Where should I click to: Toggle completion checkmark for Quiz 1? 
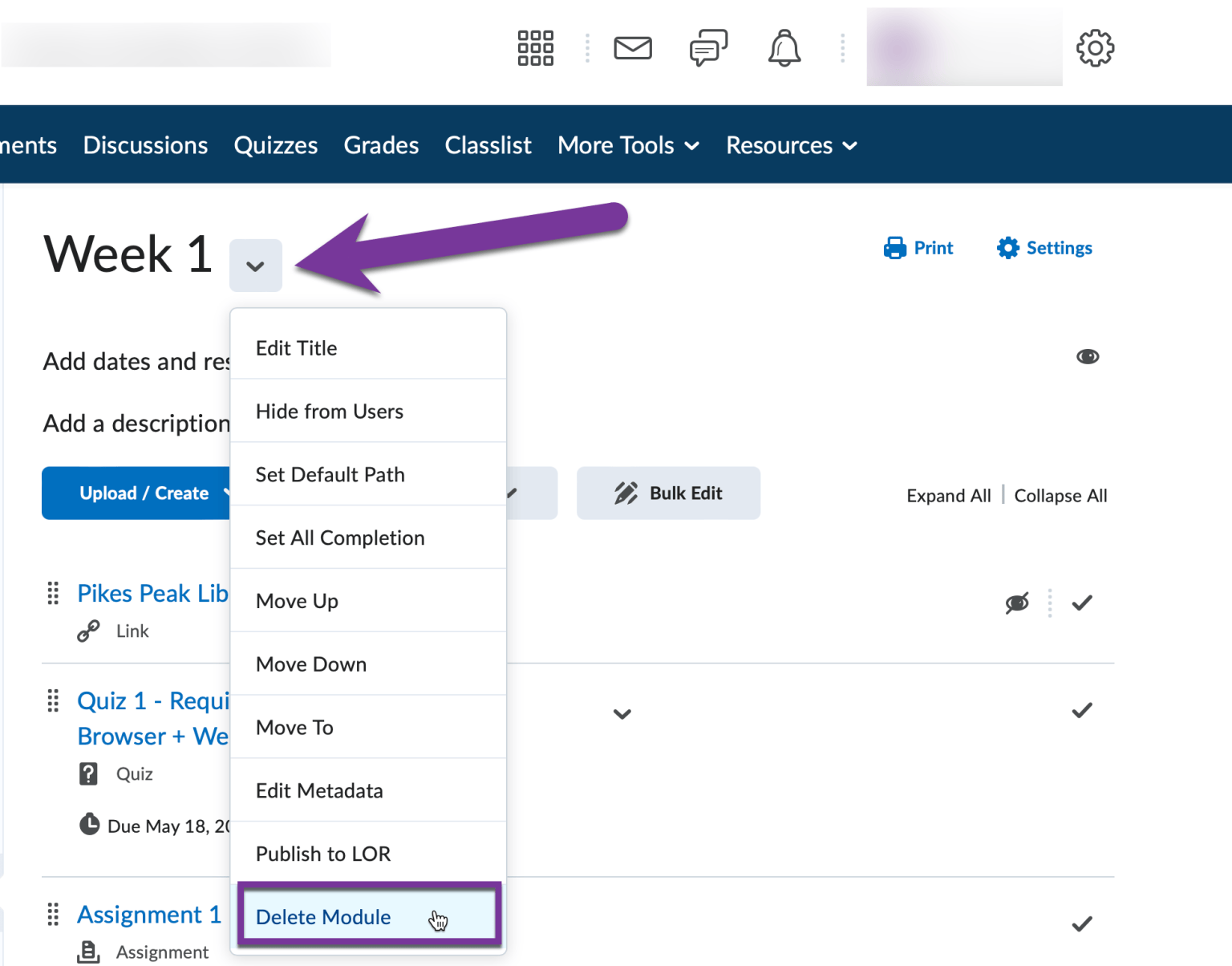1082,710
